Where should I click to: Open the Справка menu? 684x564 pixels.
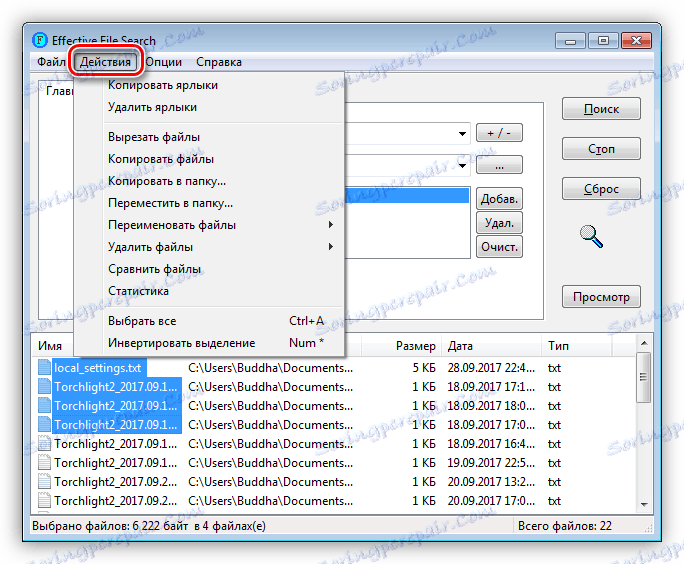[219, 62]
